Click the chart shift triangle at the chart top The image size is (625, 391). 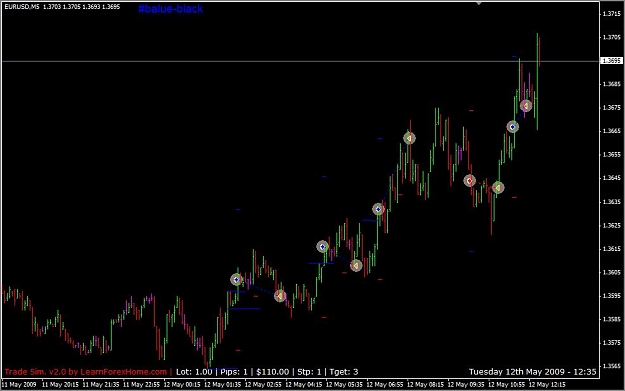point(479,3)
